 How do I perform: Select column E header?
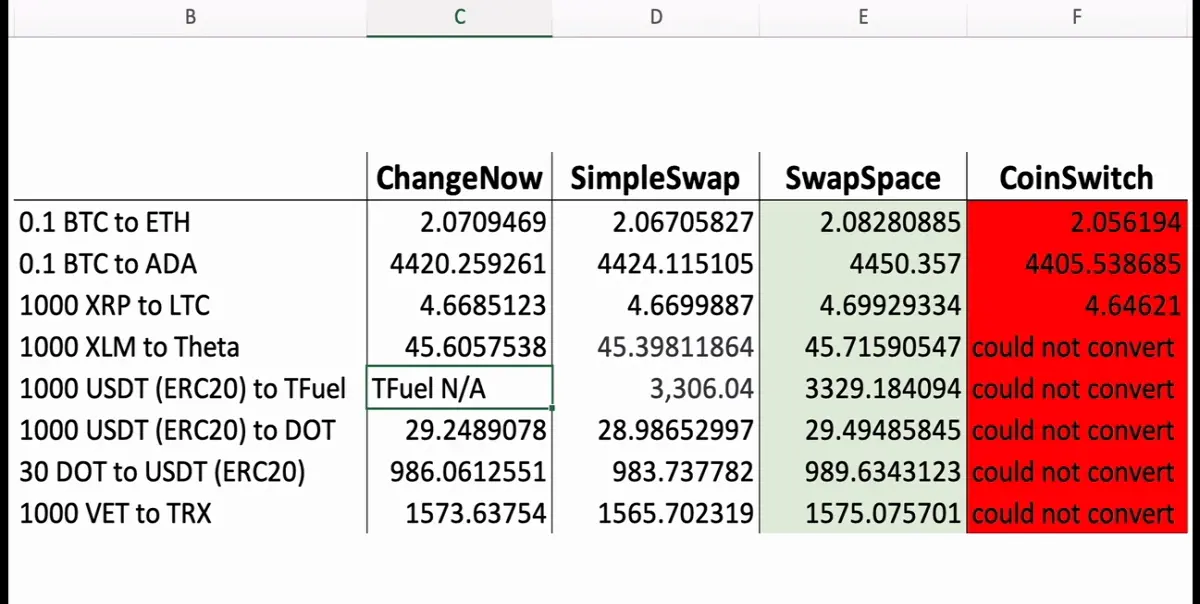click(863, 18)
